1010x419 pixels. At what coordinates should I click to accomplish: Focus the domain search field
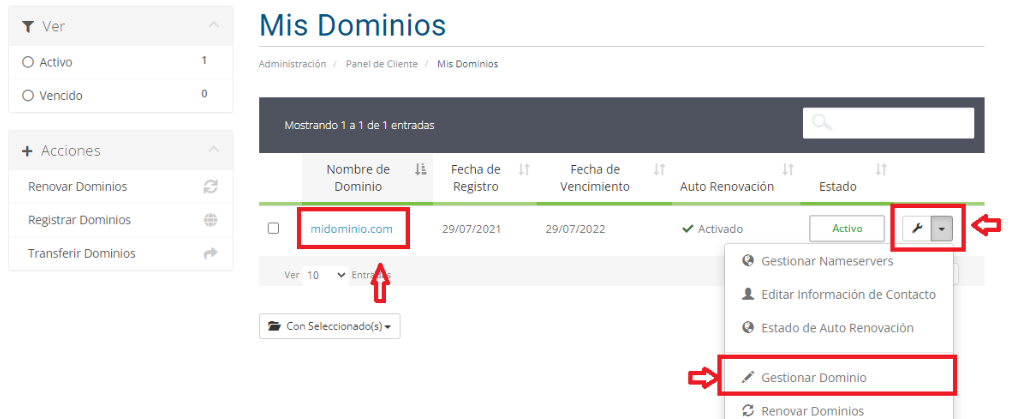point(888,122)
